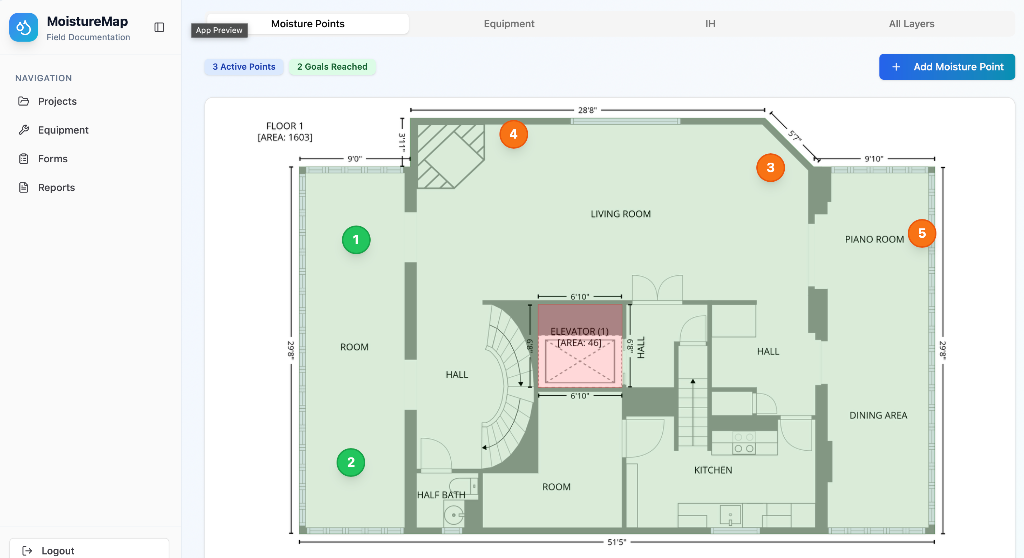1024x558 pixels.
Task: Click the KITCHEN label on the plan
Action: [713, 470]
